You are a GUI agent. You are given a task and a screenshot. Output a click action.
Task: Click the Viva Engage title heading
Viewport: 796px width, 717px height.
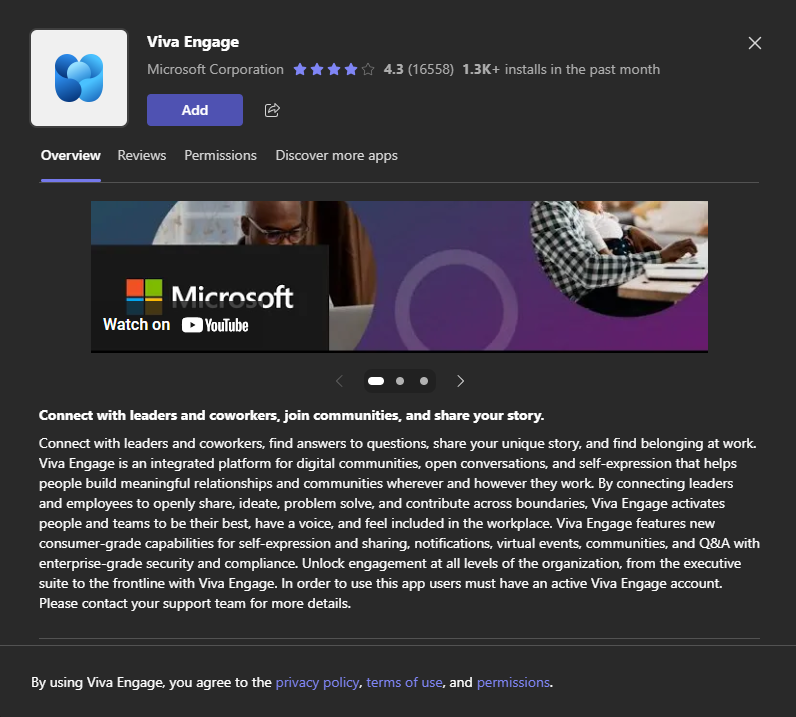tap(193, 42)
